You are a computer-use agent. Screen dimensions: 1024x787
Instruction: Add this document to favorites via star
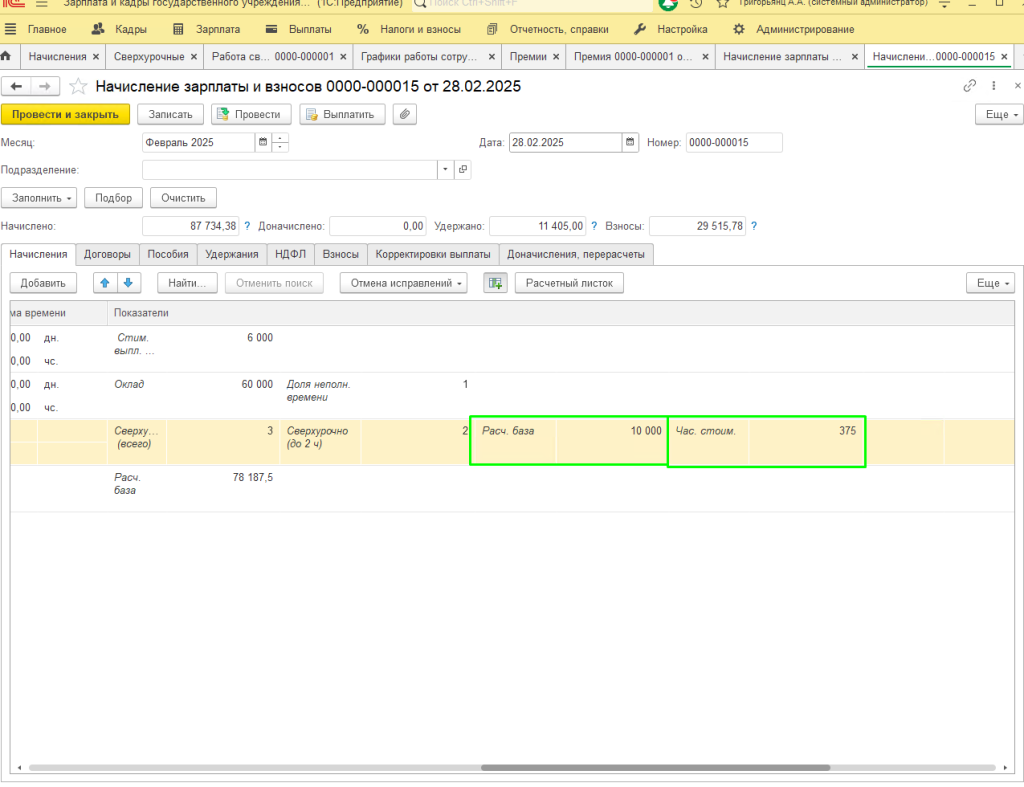(78, 86)
